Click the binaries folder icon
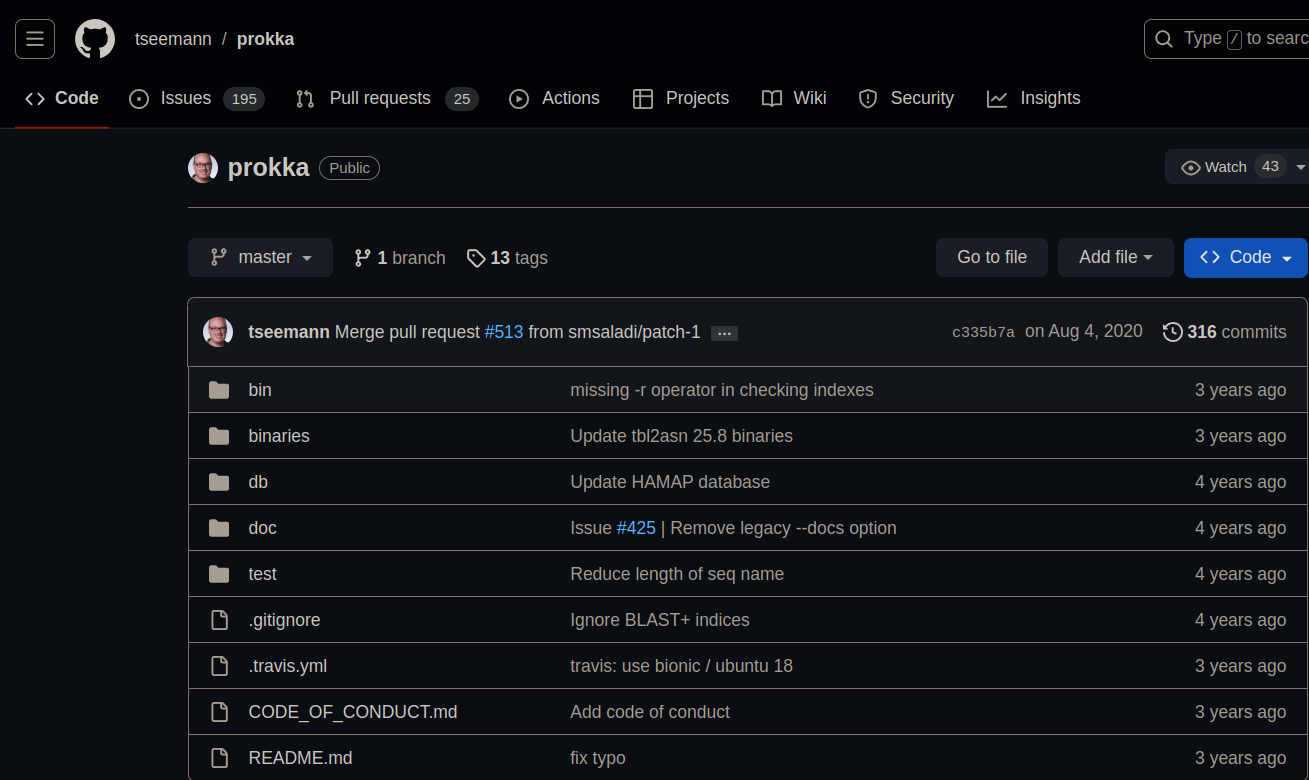1309x780 pixels. point(219,436)
